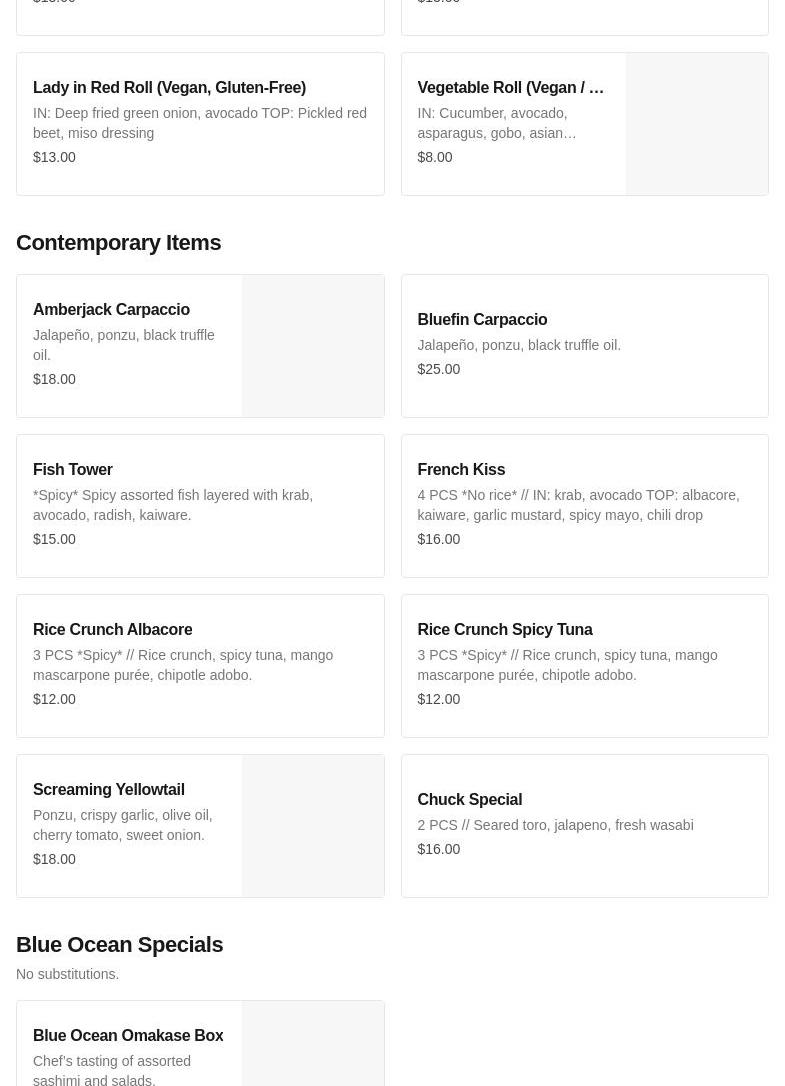The image size is (785, 1086).
Task: Click the $13.00 Lady in Red Roll price
Action: (54, 157)
